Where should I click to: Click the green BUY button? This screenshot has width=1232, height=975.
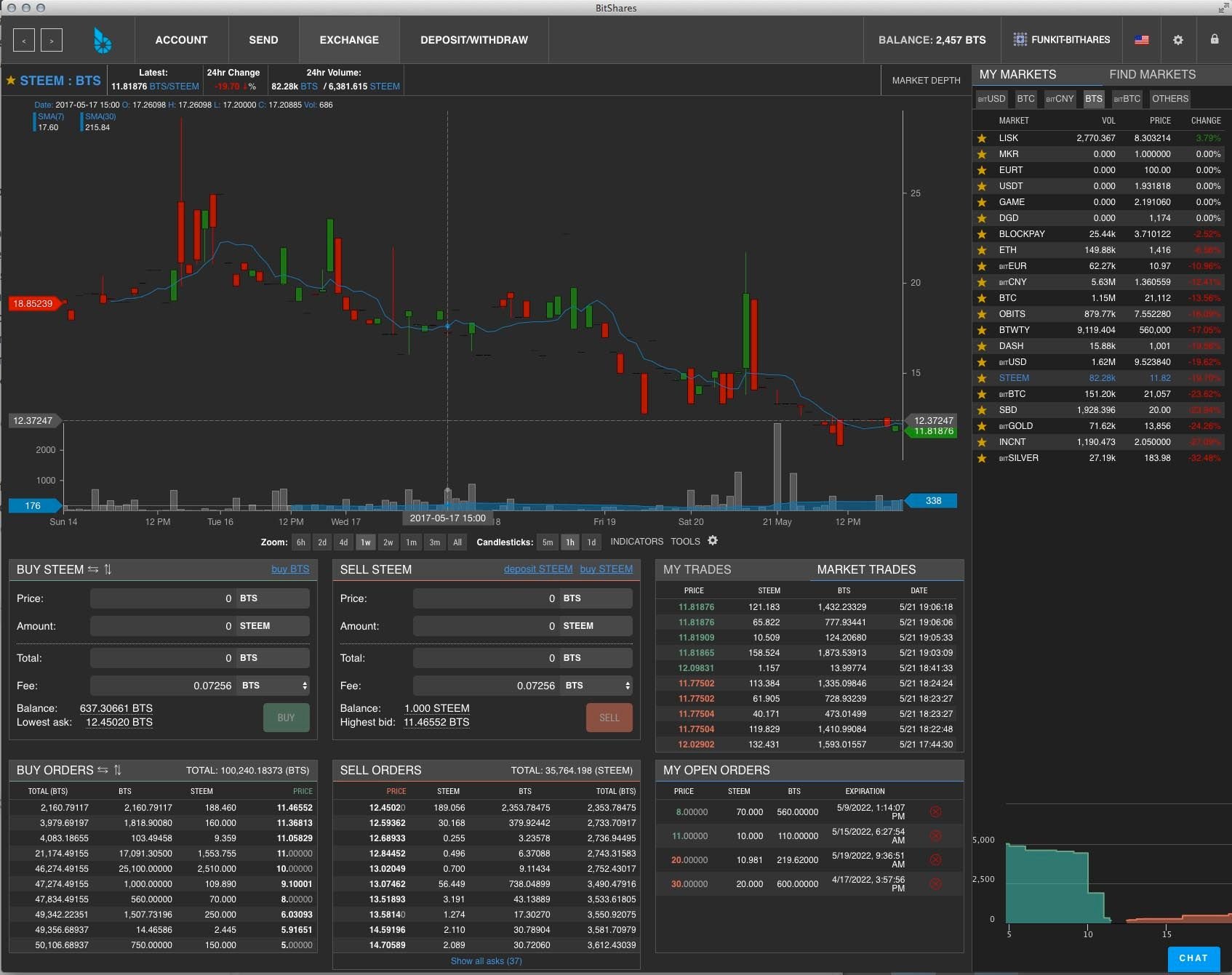point(286,718)
